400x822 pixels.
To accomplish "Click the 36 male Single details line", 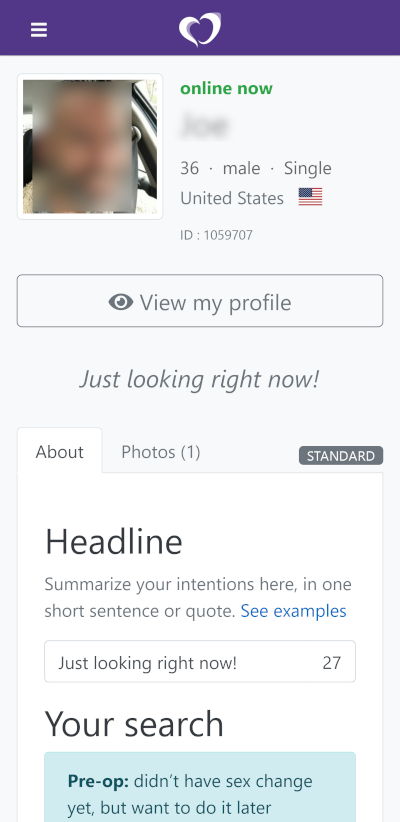I will point(256,168).
